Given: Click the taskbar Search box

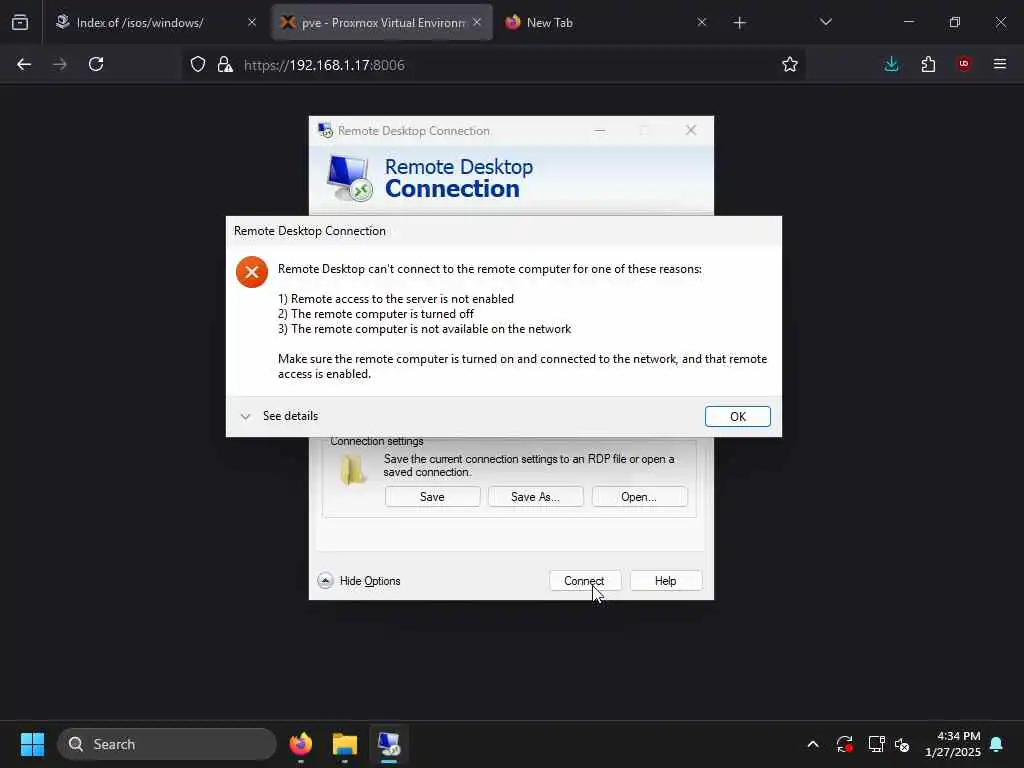Looking at the screenshot, I should (167, 744).
